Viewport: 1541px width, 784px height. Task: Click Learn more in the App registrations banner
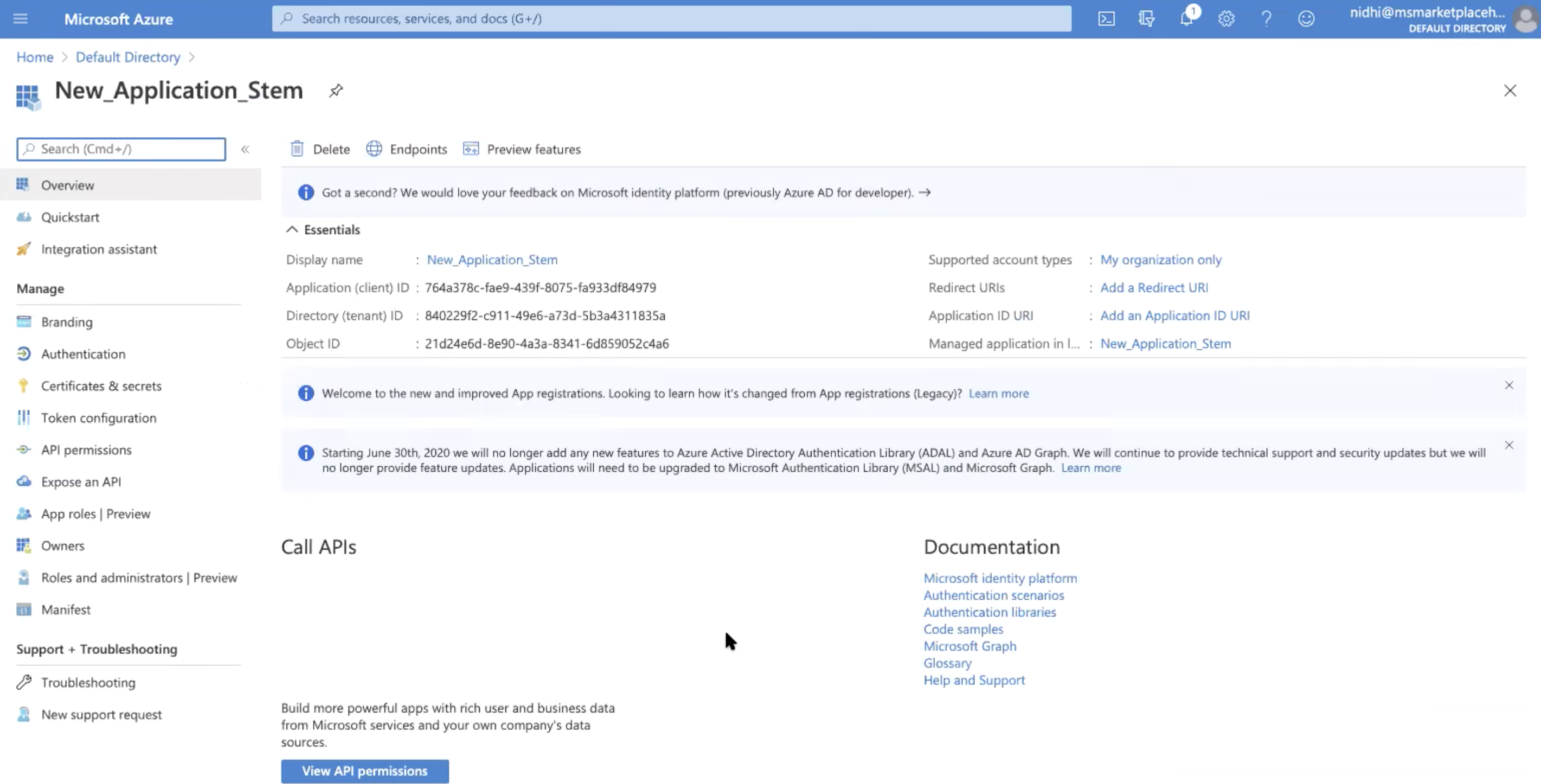(x=998, y=394)
